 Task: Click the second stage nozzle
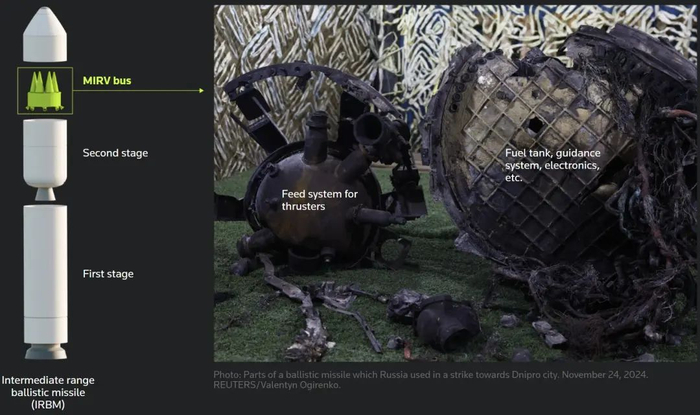pos(45,195)
